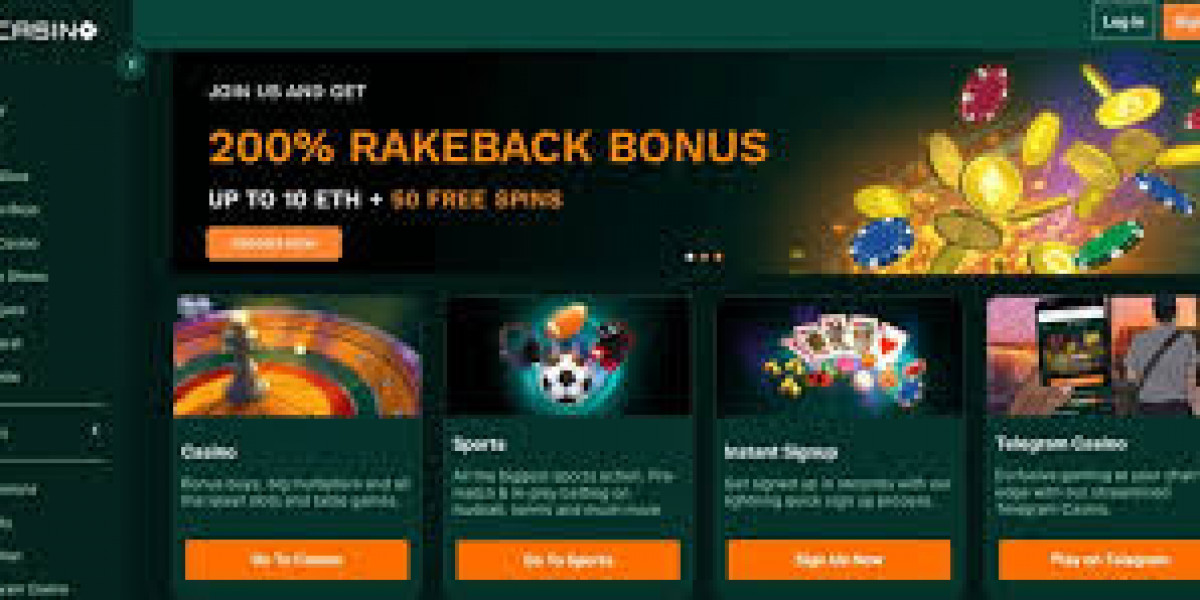Open the roulette wheel Casino thumbnail
The width and height of the screenshot is (1200, 600).
click(x=297, y=355)
